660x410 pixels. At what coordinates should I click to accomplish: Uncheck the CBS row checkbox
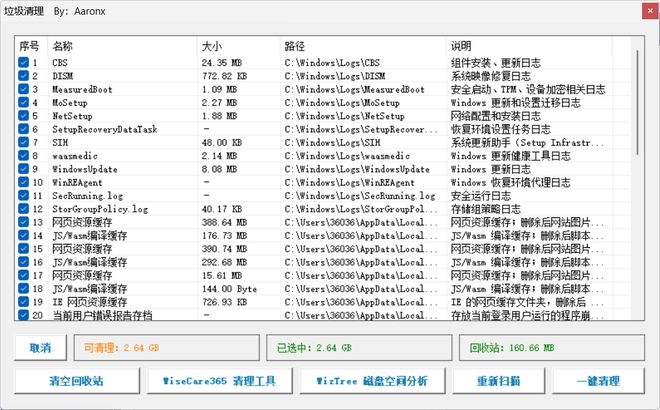23,62
